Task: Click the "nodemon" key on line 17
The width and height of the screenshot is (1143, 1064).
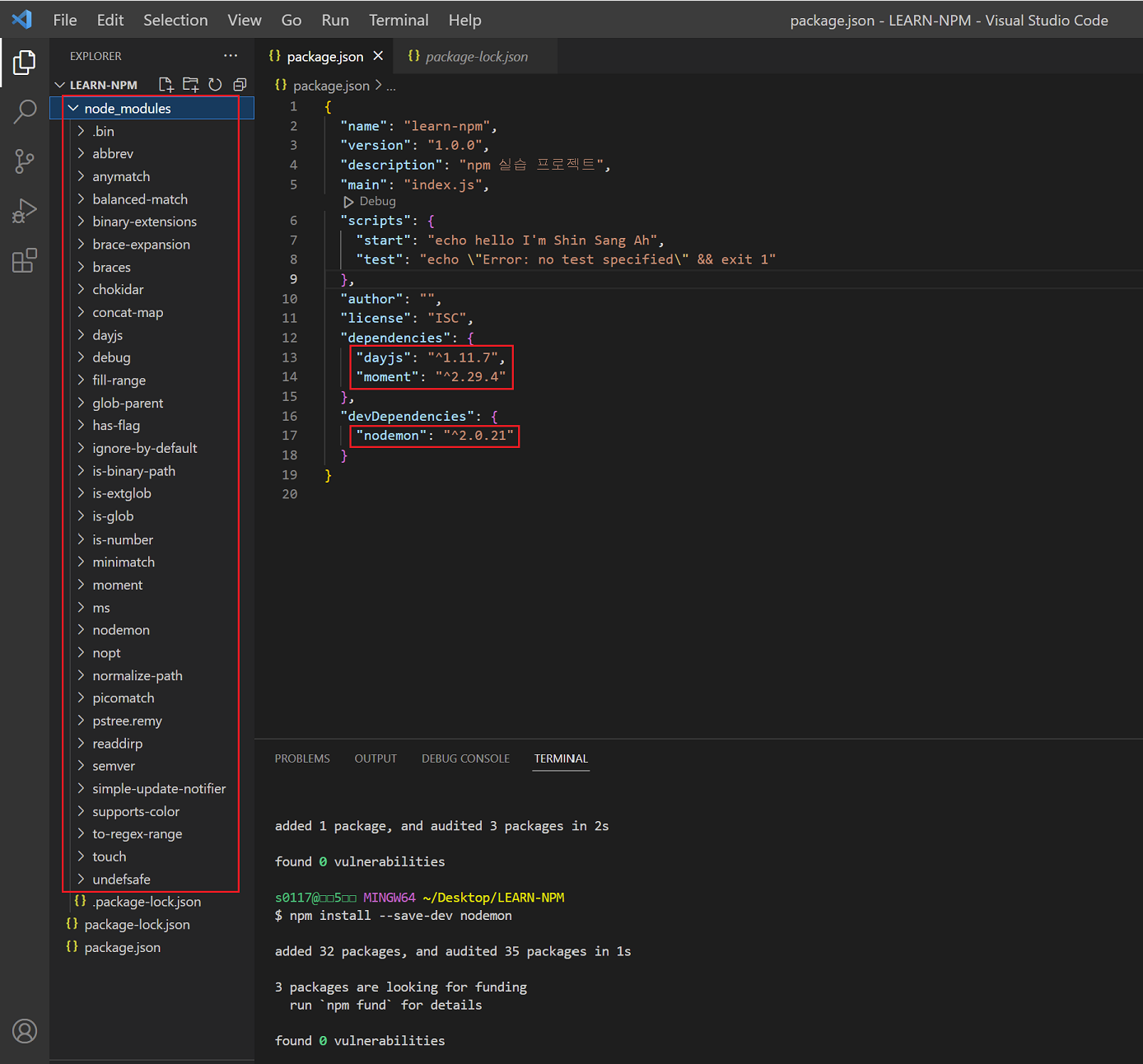Action: pyautogui.click(x=391, y=436)
